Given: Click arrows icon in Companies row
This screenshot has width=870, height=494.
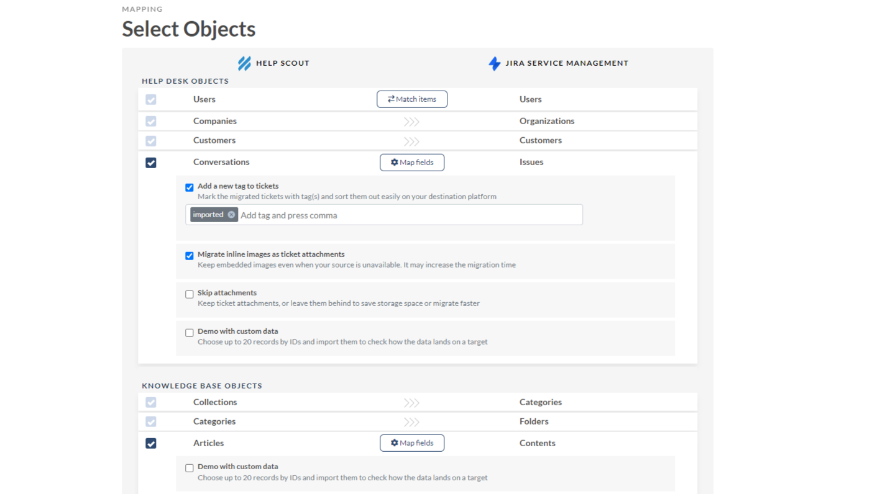Looking at the screenshot, I should pyautogui.click(x=411, y=122).
